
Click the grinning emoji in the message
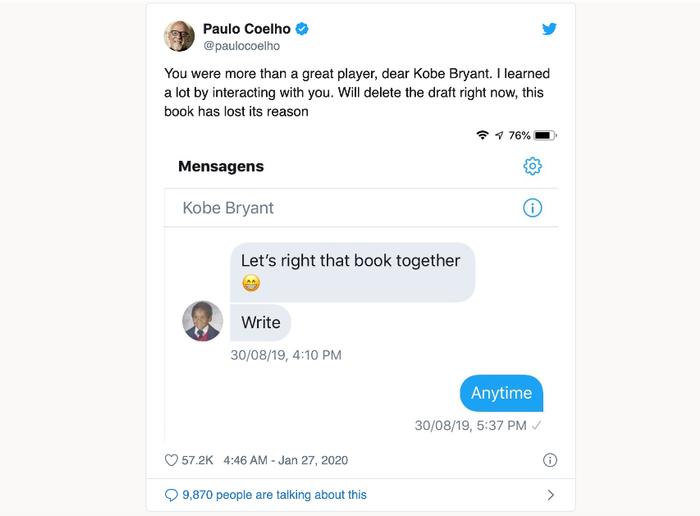(x=251, y=283)
